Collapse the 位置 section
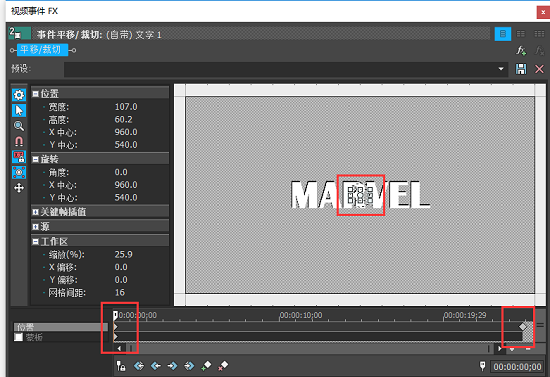 tap(35, 94)
